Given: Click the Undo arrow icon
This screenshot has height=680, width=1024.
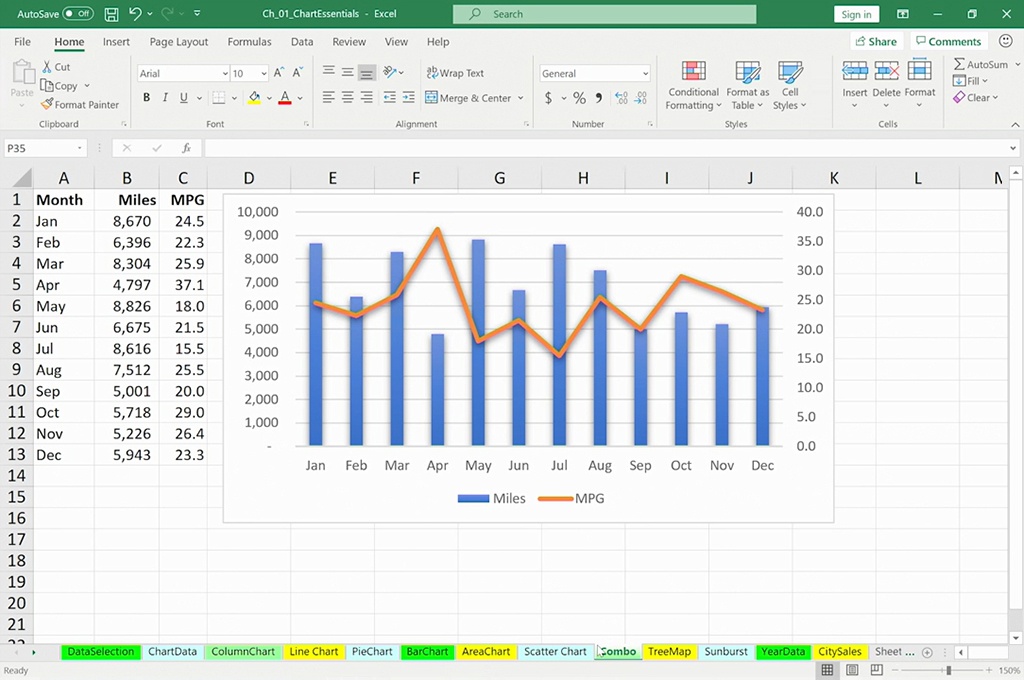Looking at the screenshot, I should [136, 14].
